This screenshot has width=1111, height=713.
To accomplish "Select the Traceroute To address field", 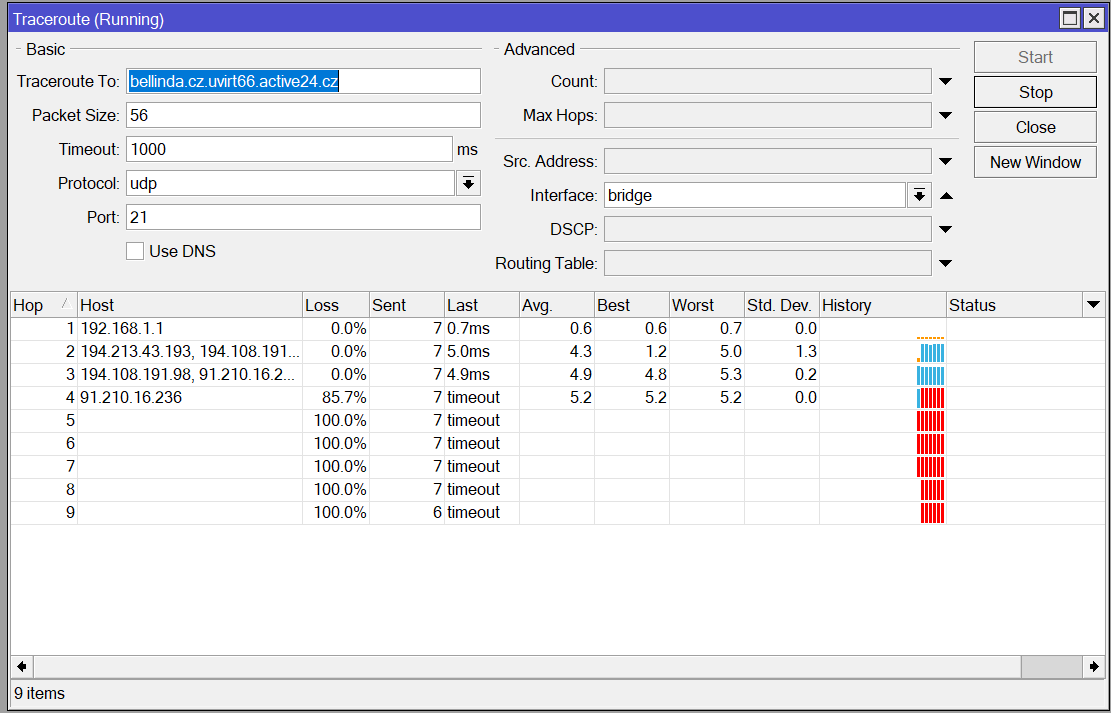I will pos(300,80).
